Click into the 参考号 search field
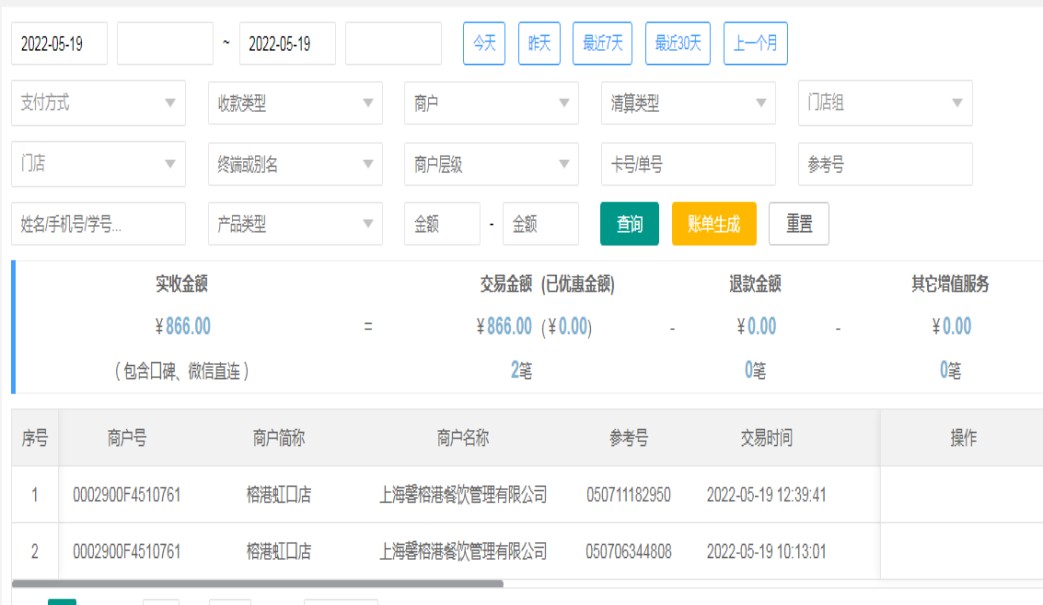Image resolution: width=1043 pixels, height=605 pixels. pos(885,164)
